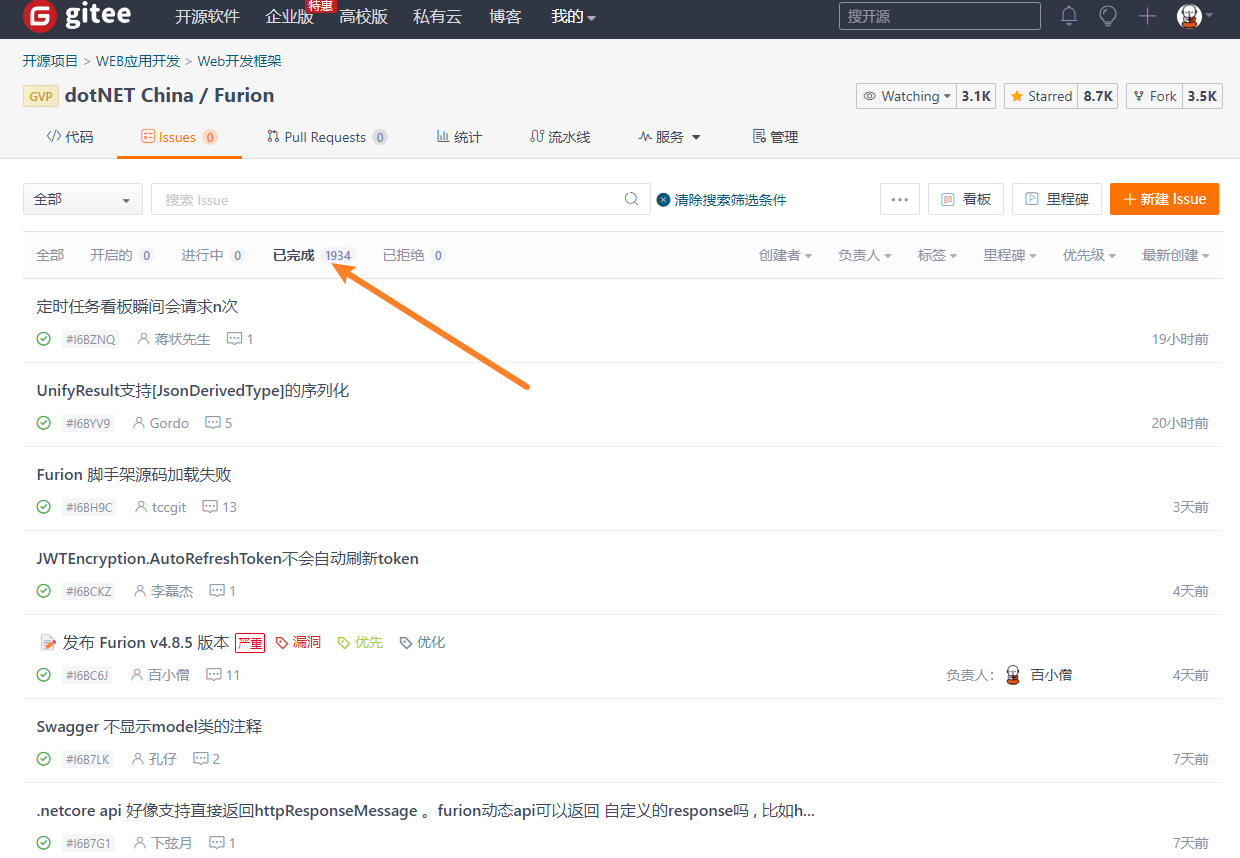Click author icon 蒋状先生
This screenshot has width=1240, height=858.
click(x=143, y=339)
